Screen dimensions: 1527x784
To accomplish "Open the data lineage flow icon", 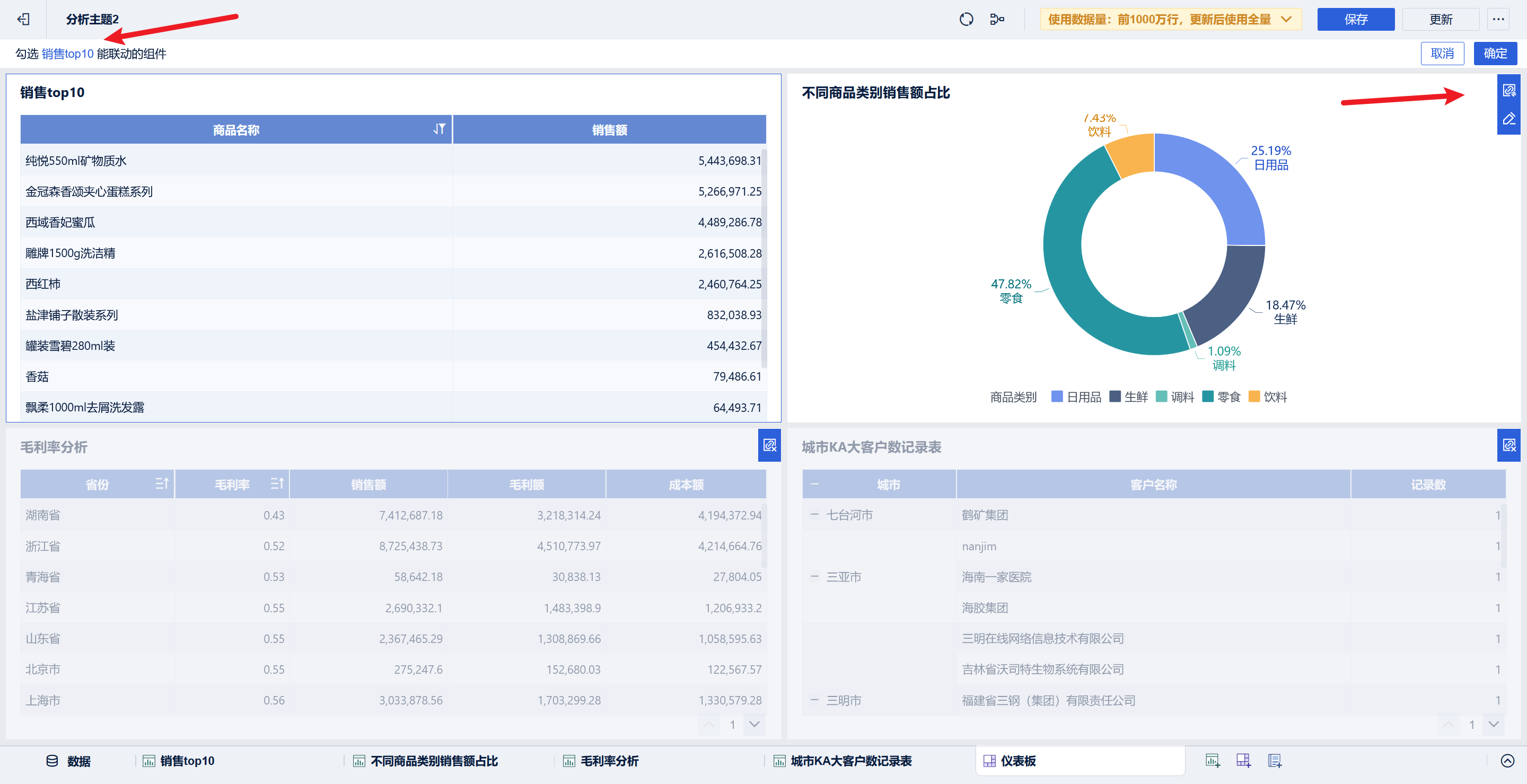I will coord(997,20).
